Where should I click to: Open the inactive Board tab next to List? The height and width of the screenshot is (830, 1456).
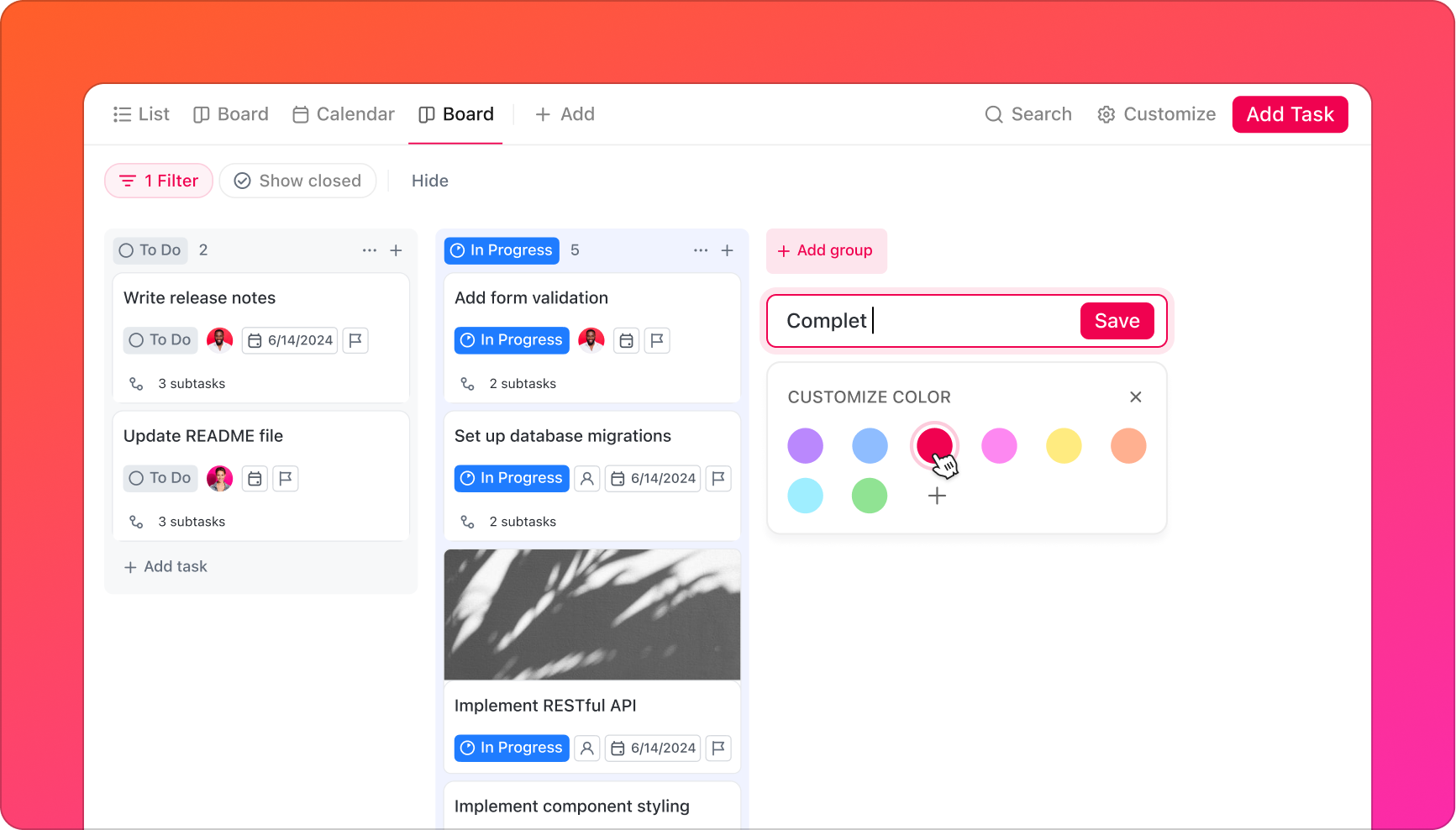coord(231,114)
